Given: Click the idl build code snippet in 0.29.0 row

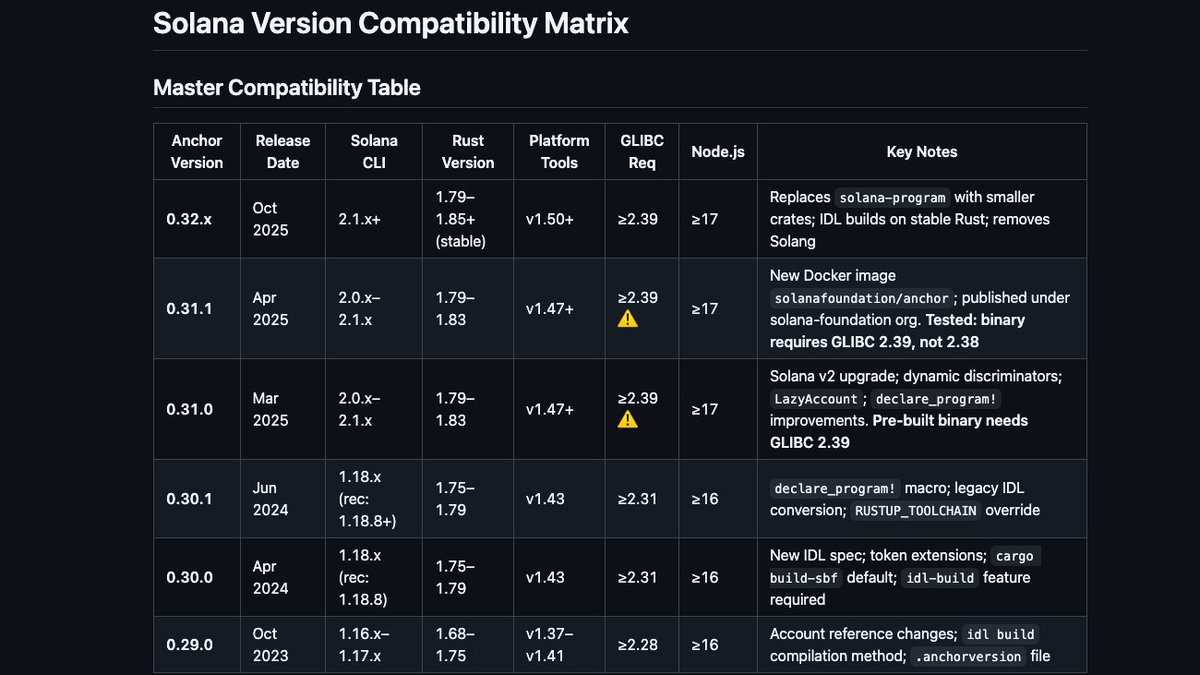Looking at the screenshot, I should (1000, 634).
